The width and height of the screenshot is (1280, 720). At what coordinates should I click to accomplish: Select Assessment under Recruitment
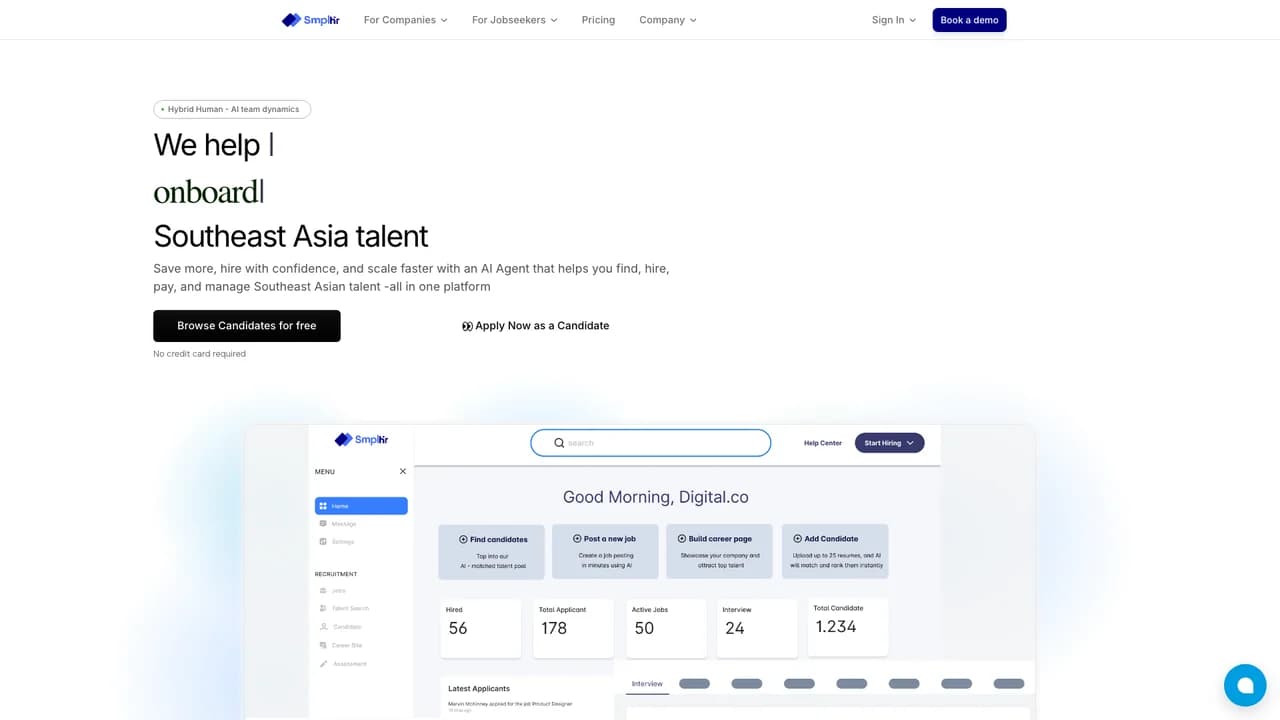pos(343,664)
